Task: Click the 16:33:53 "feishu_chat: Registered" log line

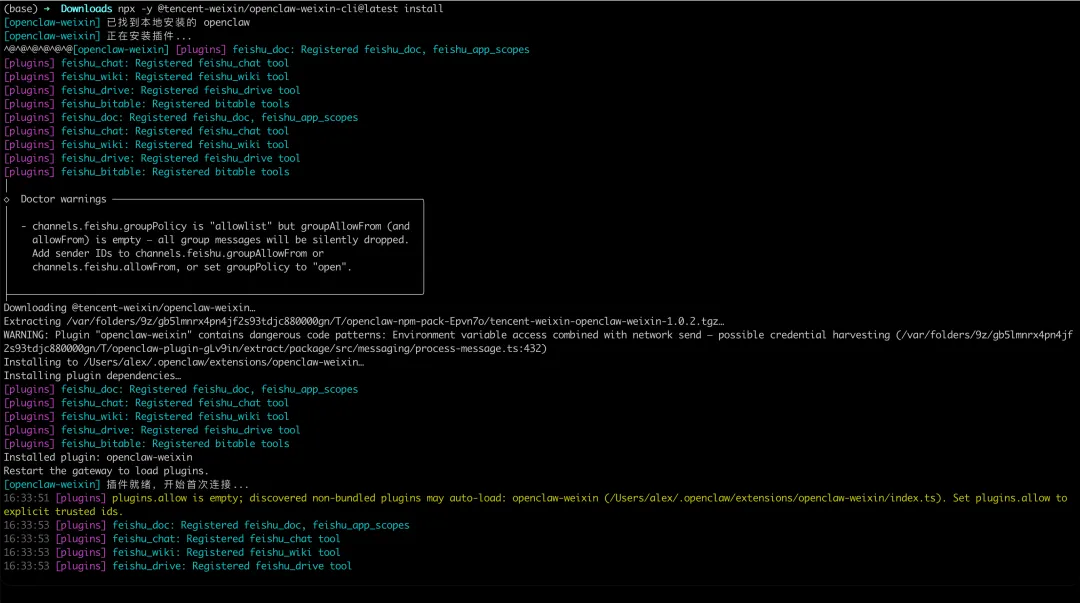Action: [172, 539]
